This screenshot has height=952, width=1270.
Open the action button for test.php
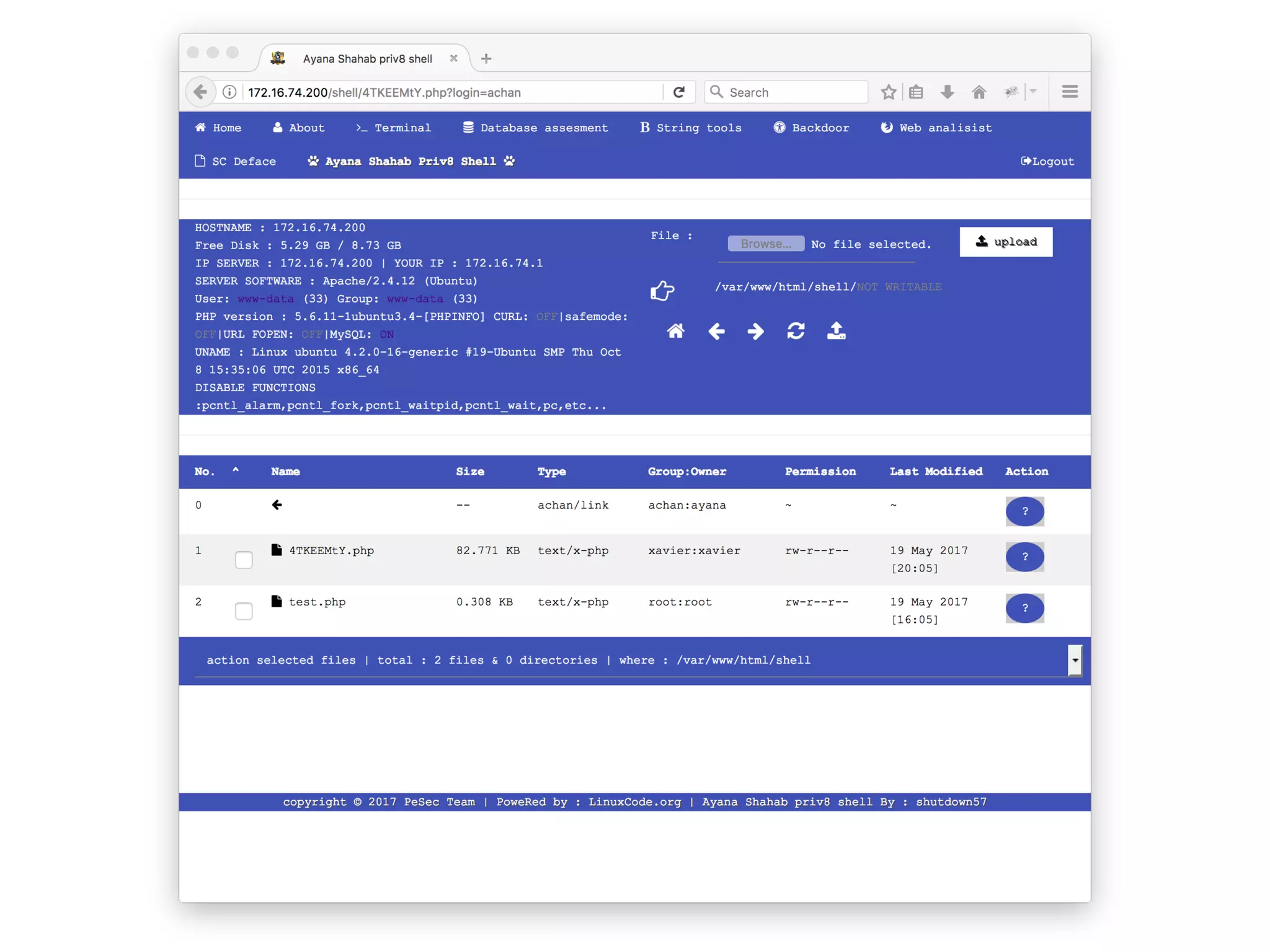tap(1024, 608)
